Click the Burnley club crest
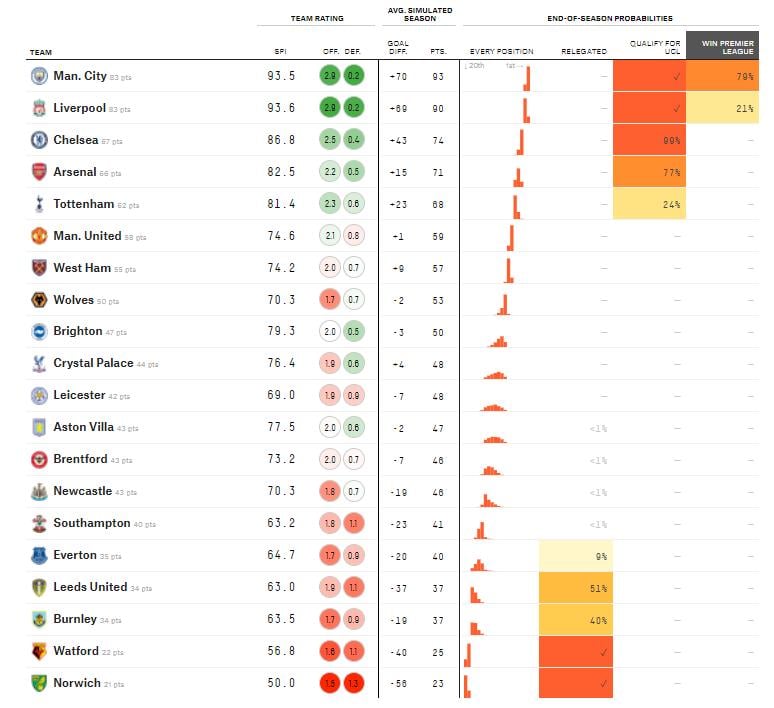Screen dimensions: 774x708 (x=39, y=620)
